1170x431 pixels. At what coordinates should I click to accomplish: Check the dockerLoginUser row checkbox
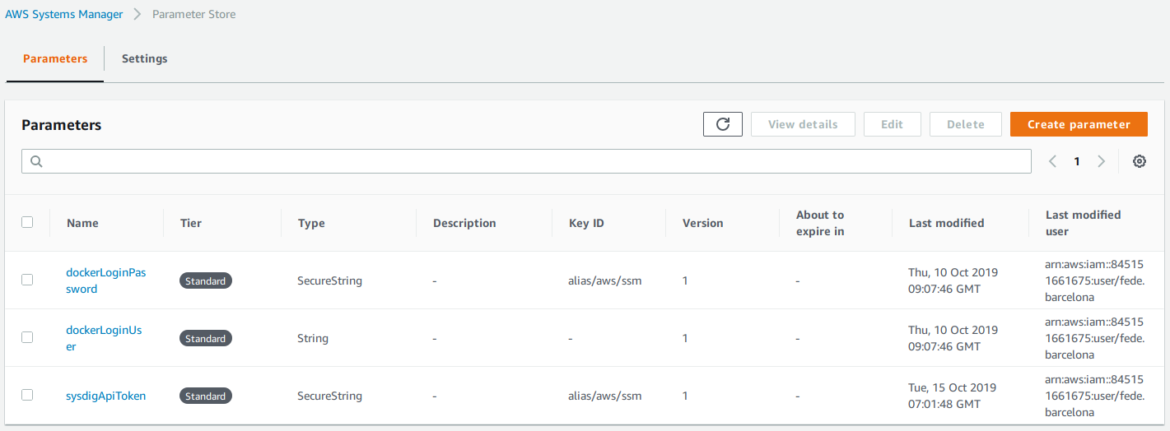28,338
